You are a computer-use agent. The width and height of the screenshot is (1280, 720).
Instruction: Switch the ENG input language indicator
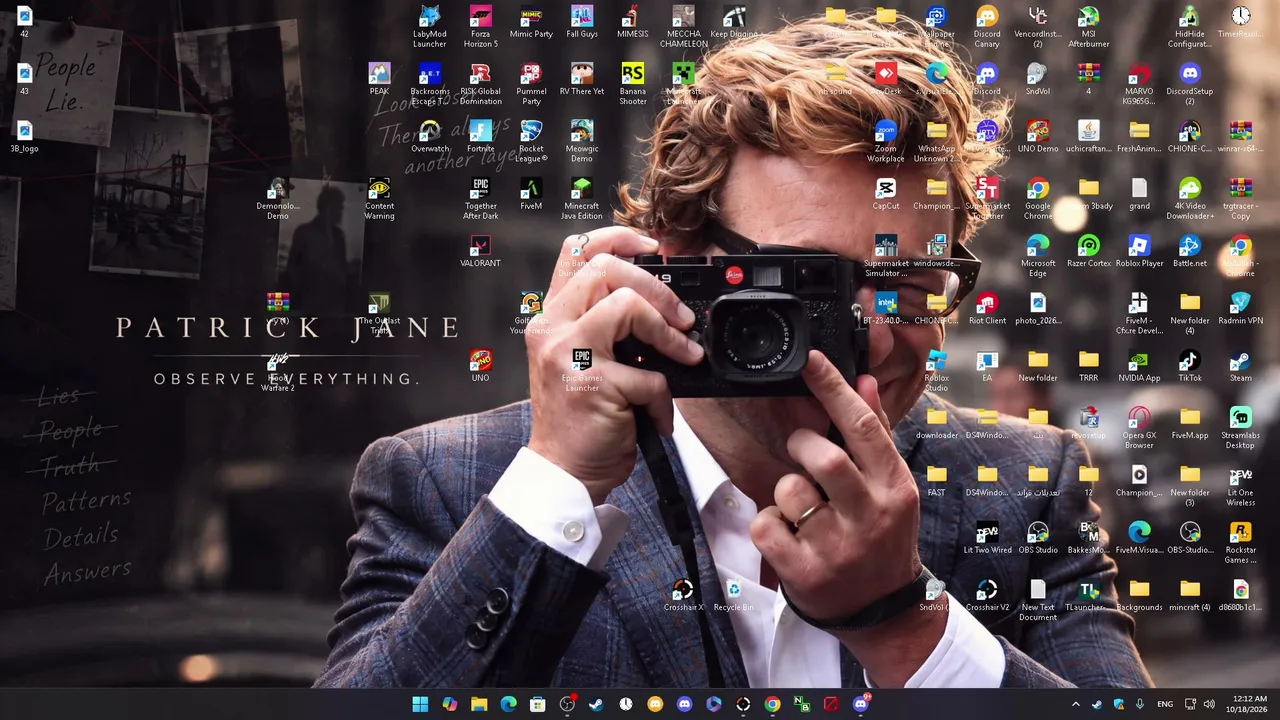tap(1165, 704)
